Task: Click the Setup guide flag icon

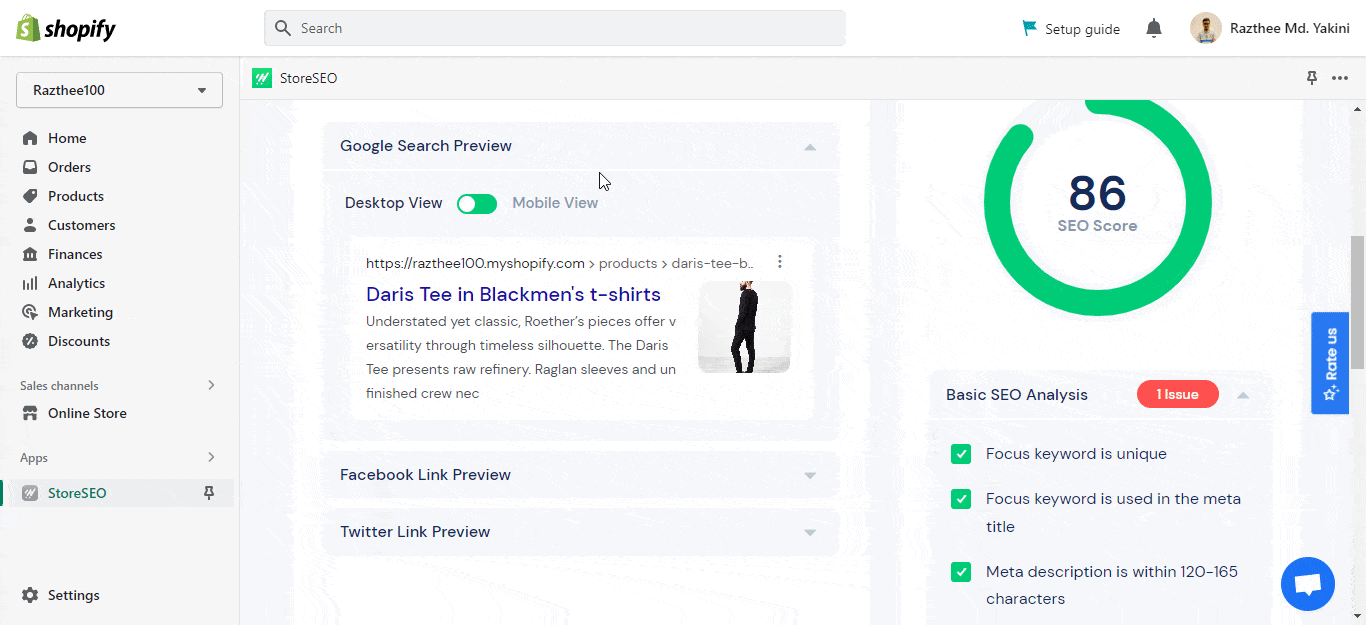Action: click(x=1029, y=28)
